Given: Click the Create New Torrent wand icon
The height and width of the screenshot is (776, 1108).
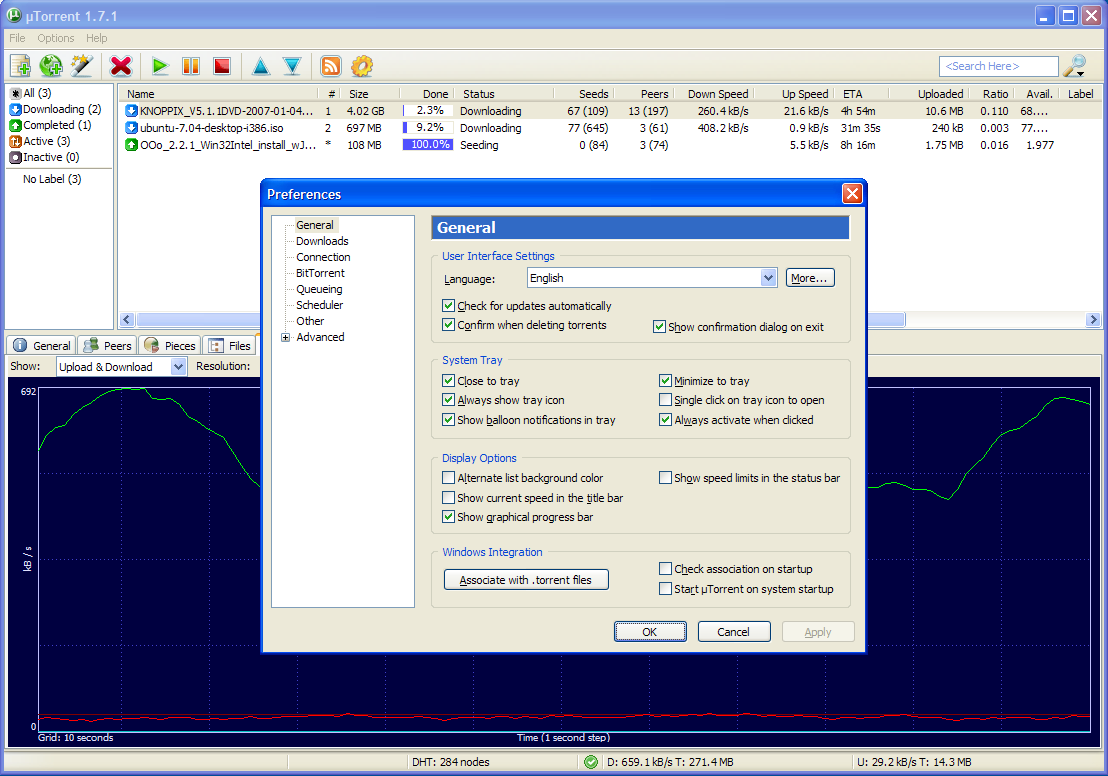Looking at the screenshot, I should [82, 66].
